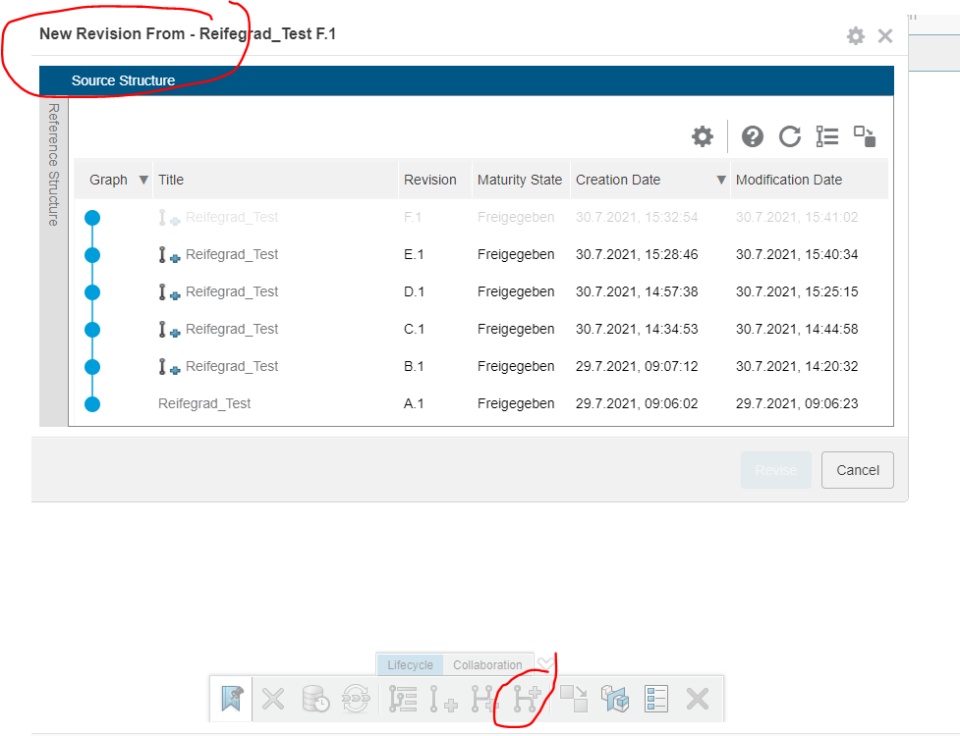Select the Source Structure header tab
Viewport: 960px width, 736px height.
123,81
